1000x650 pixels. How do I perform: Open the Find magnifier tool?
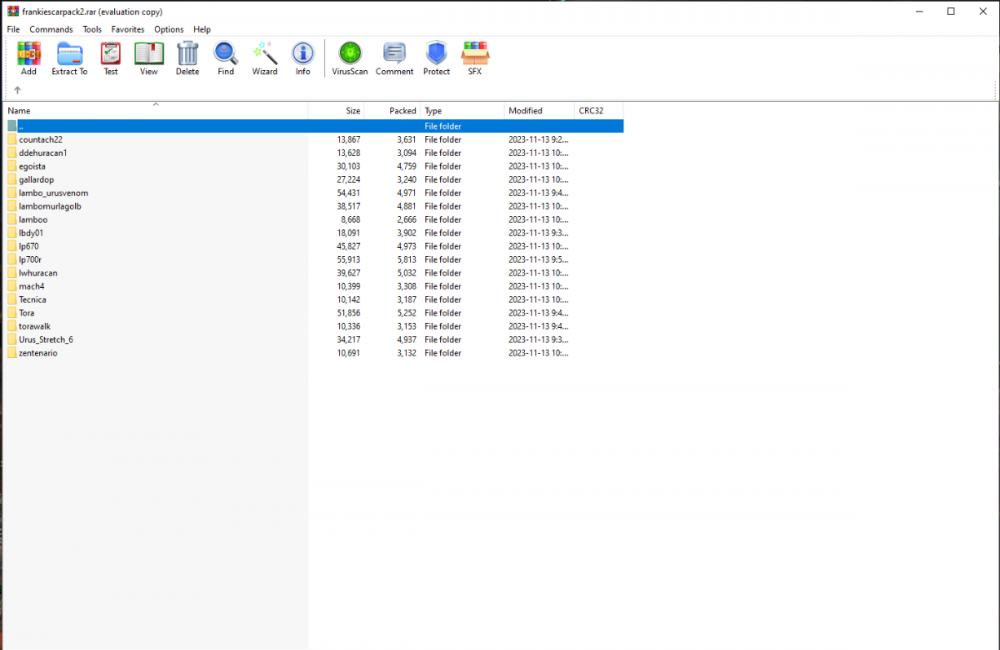226,56
